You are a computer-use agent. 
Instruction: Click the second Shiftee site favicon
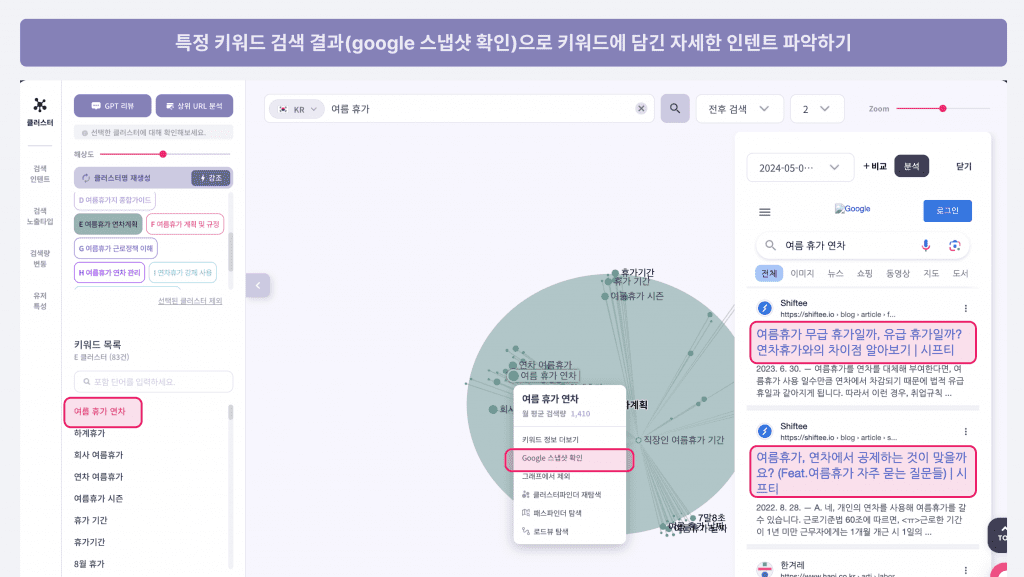point(764,431)
